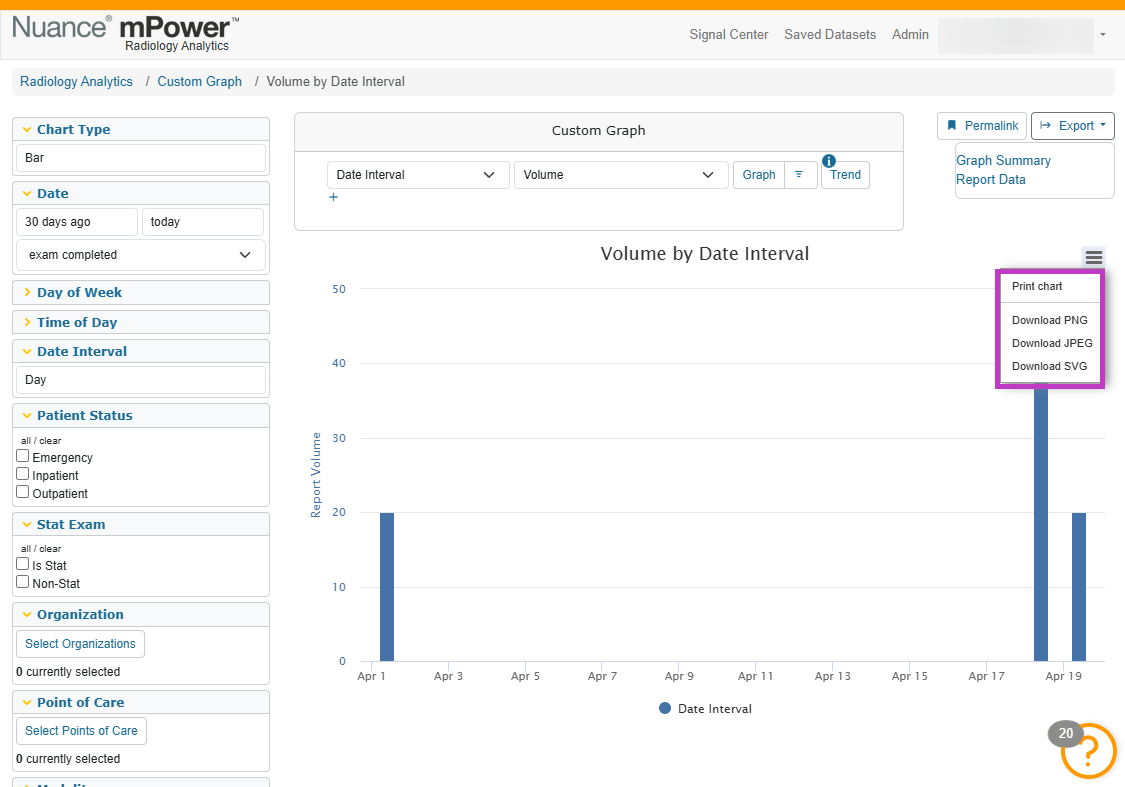Choose Download PNG from chart menu
1125x787 pixels.
(x=1050, y=320)
